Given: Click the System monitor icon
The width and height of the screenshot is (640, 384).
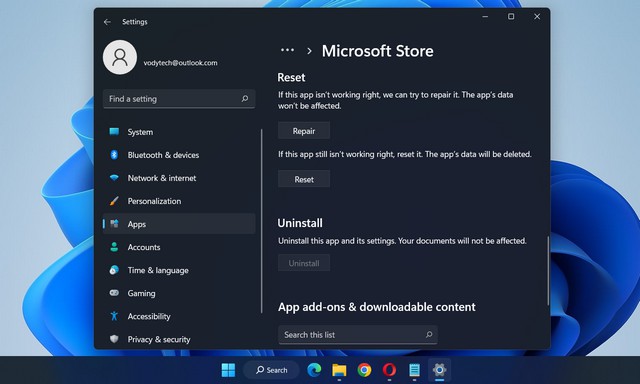Looking at the screenshot, I should (x=114, y=131).
